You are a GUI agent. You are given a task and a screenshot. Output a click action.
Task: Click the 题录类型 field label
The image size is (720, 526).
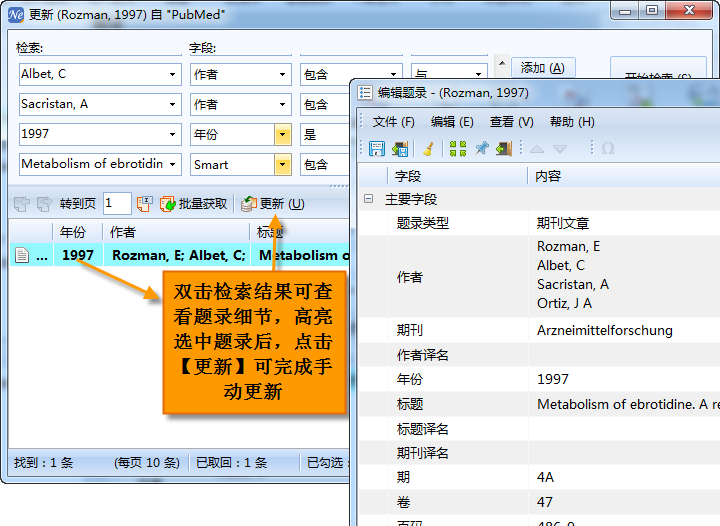(422, 224)
